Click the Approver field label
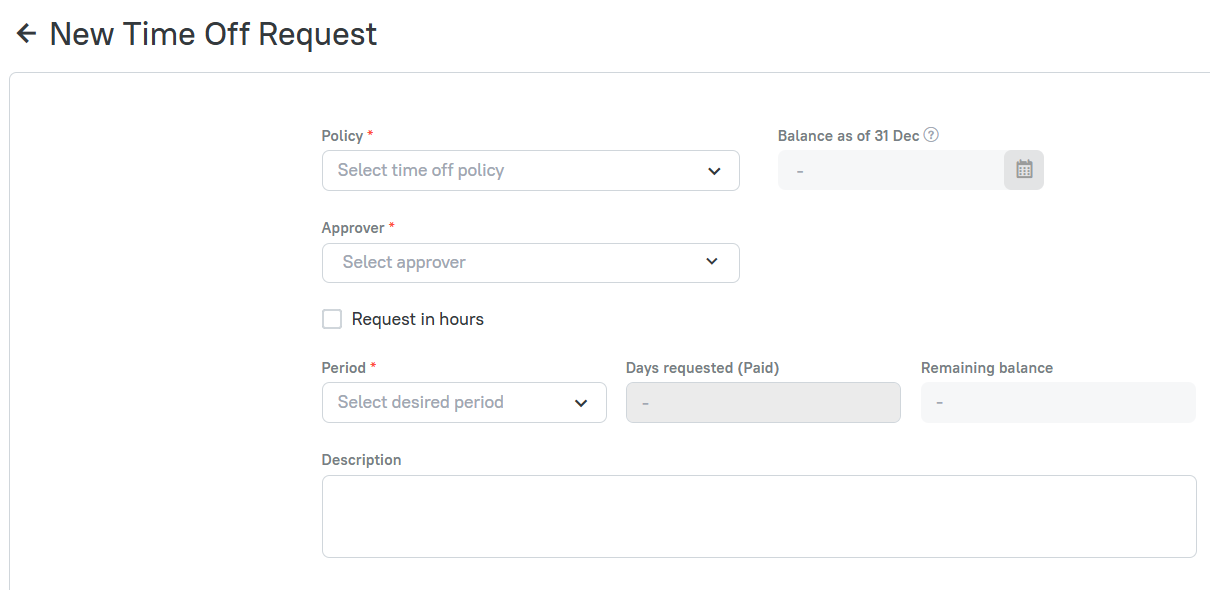1210x590 pixels. 352,228
